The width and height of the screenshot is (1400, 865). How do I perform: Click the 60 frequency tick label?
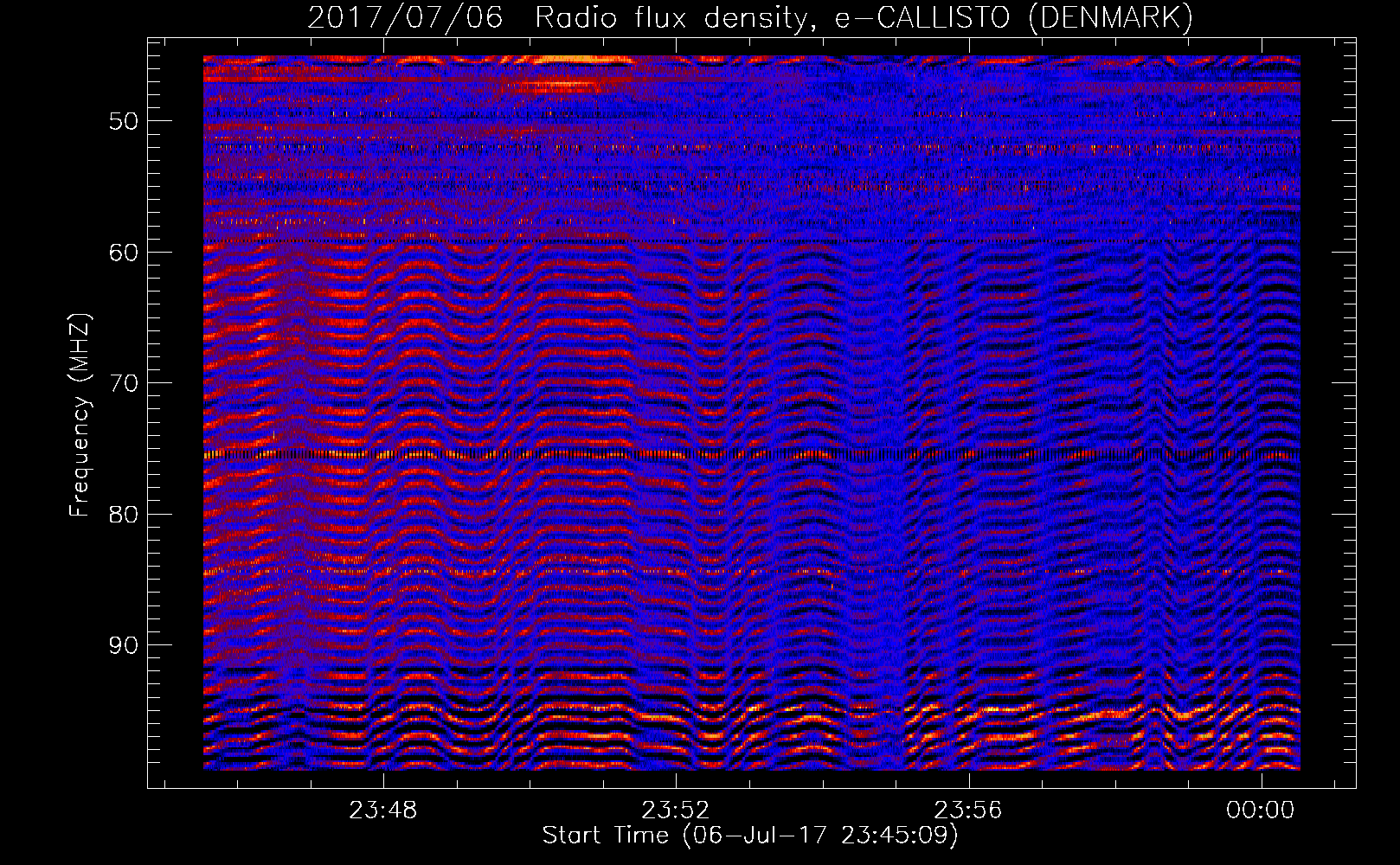point(124,253)
